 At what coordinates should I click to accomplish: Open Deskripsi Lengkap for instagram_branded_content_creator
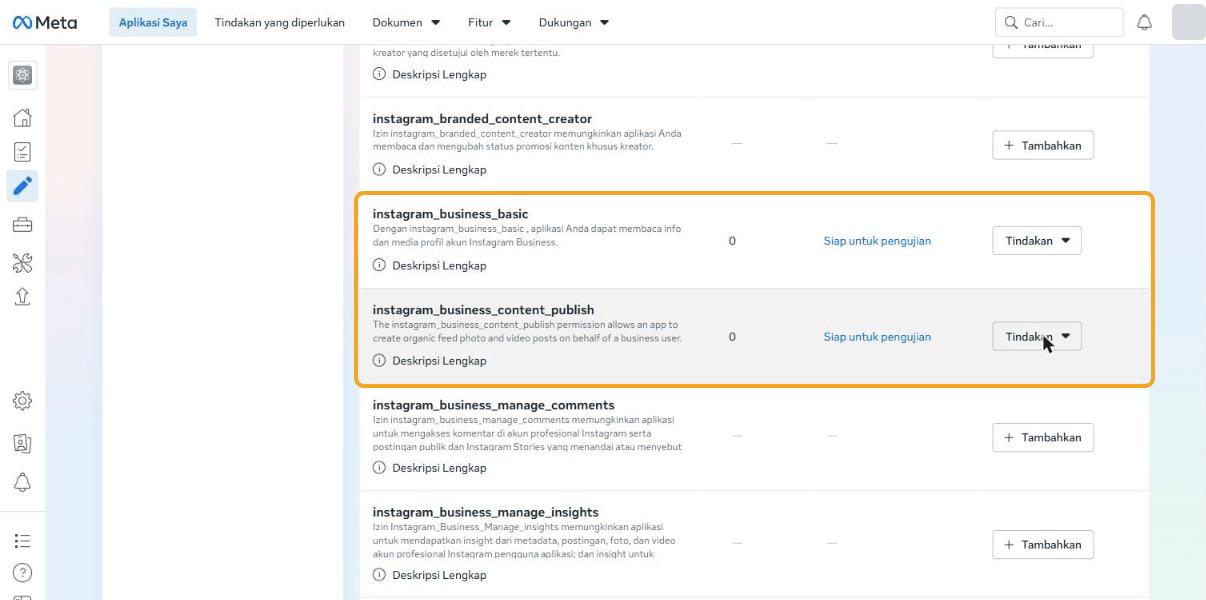point(439,170)
